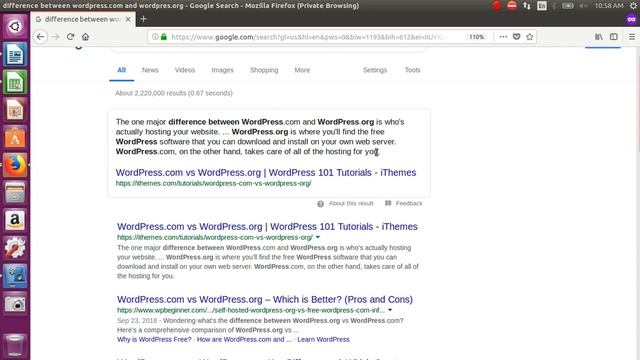This screenshot has height=360, width=640.
Task: Open a new browser tab
Action: (143, 19)
